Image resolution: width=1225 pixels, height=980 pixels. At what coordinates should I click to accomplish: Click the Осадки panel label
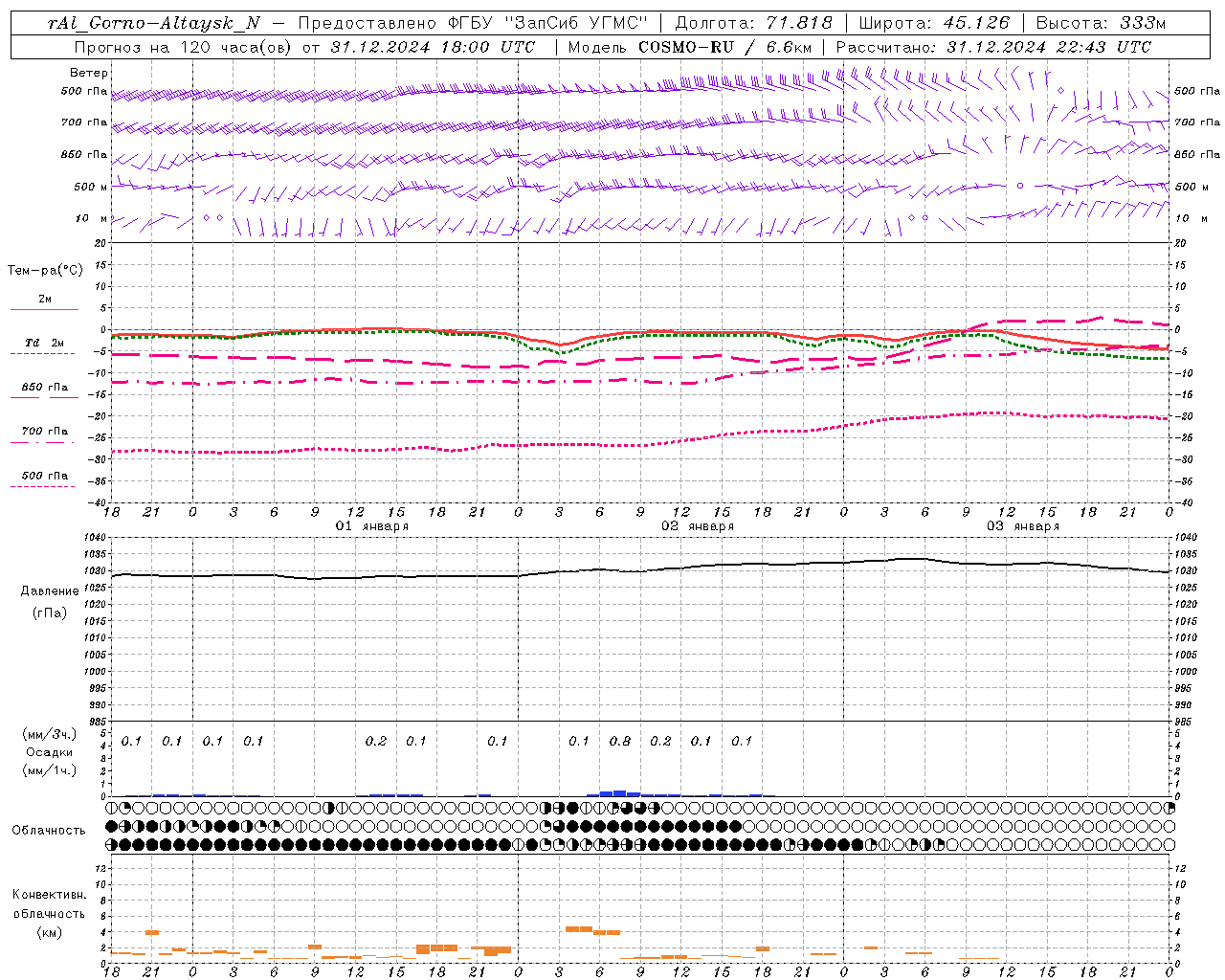(x=49, y=752)
